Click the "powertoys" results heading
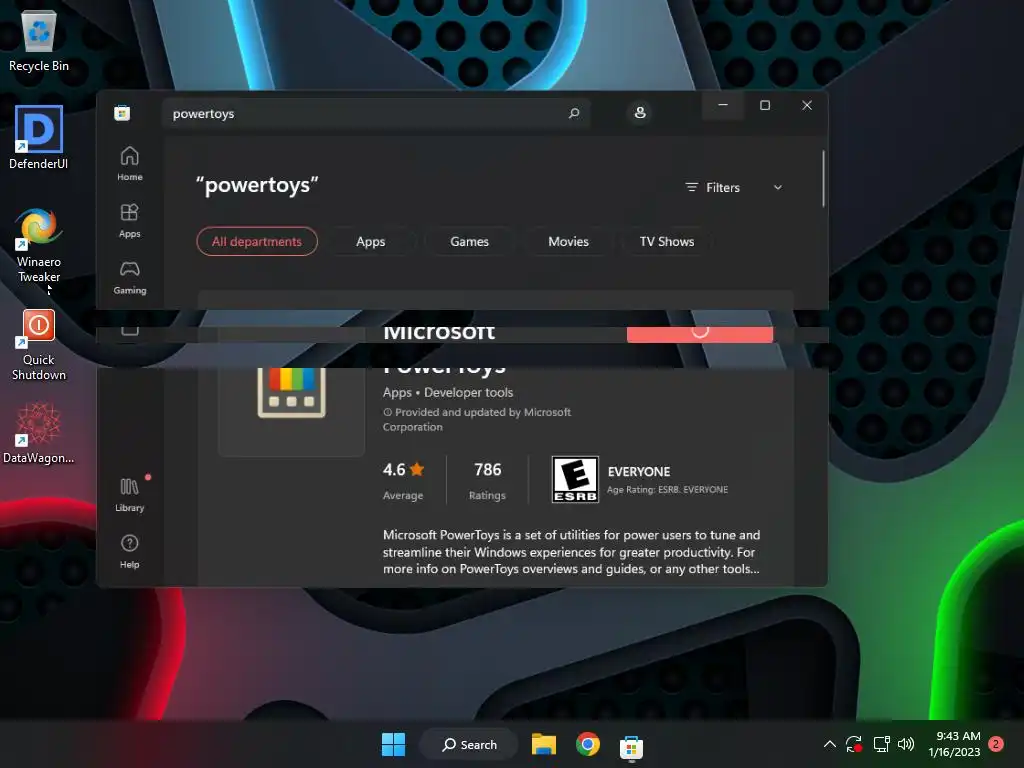The height and width of the screenshot is (768, 1024). point(257,185)
